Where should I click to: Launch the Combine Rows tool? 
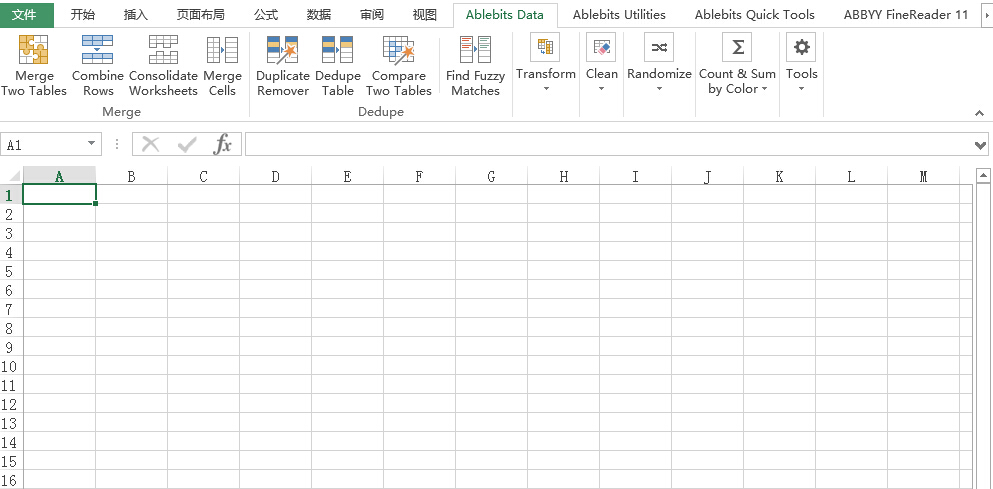click(x=98, y=66)
